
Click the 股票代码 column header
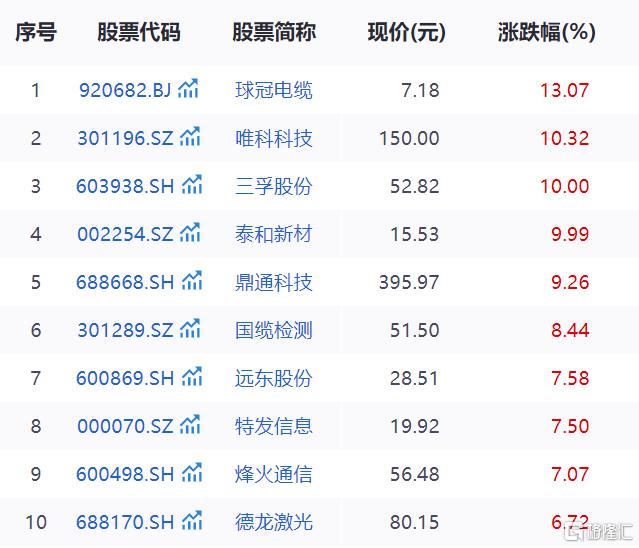[139, 32]
